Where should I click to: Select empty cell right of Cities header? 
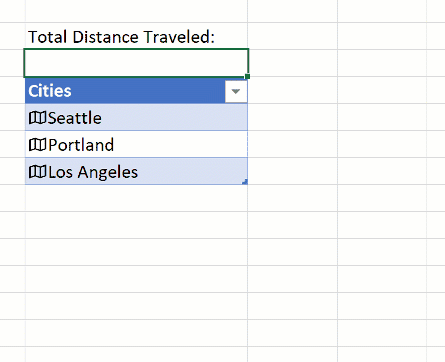coord(292,90)
